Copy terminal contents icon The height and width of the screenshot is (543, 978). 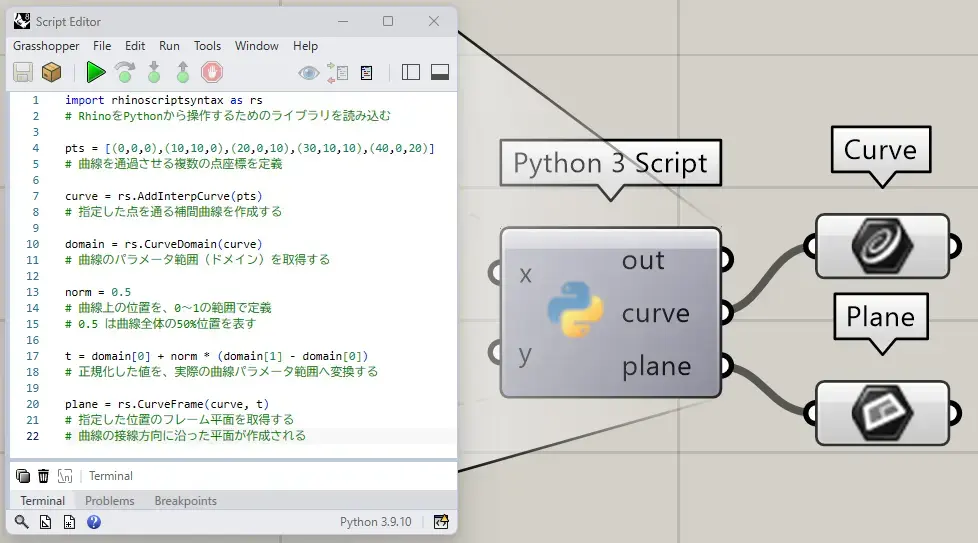(23, 476)
